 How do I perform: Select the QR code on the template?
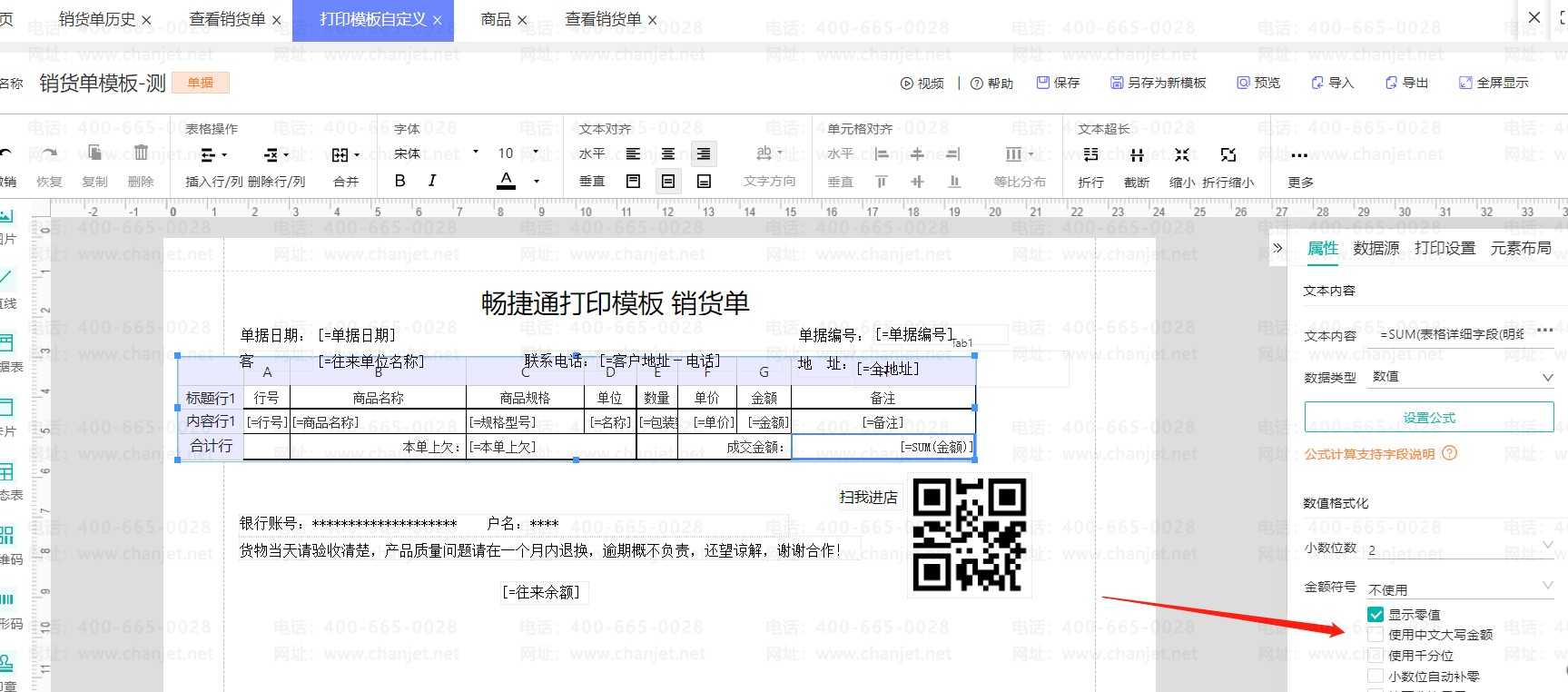click(969, 535)
